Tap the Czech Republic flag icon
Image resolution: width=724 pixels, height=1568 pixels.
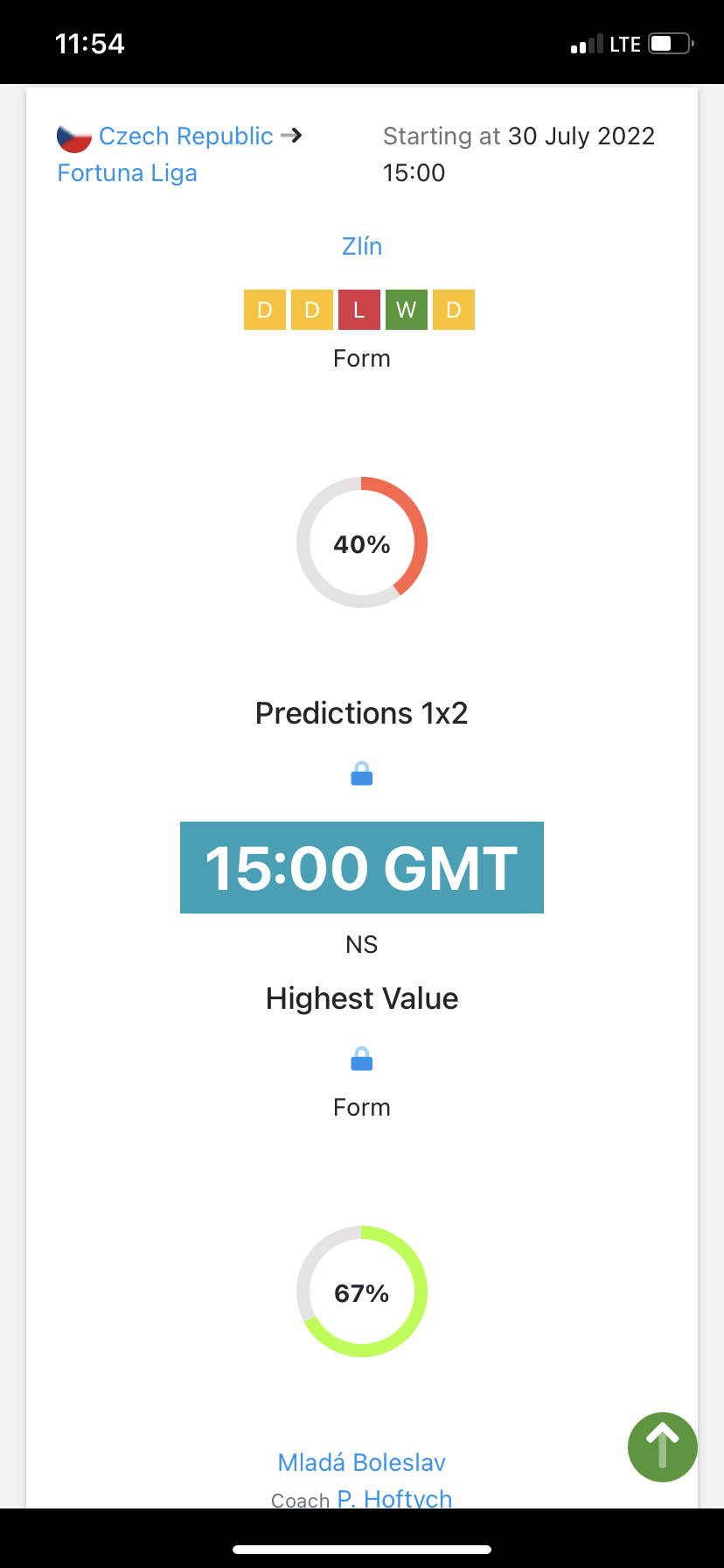pos(74,137)
